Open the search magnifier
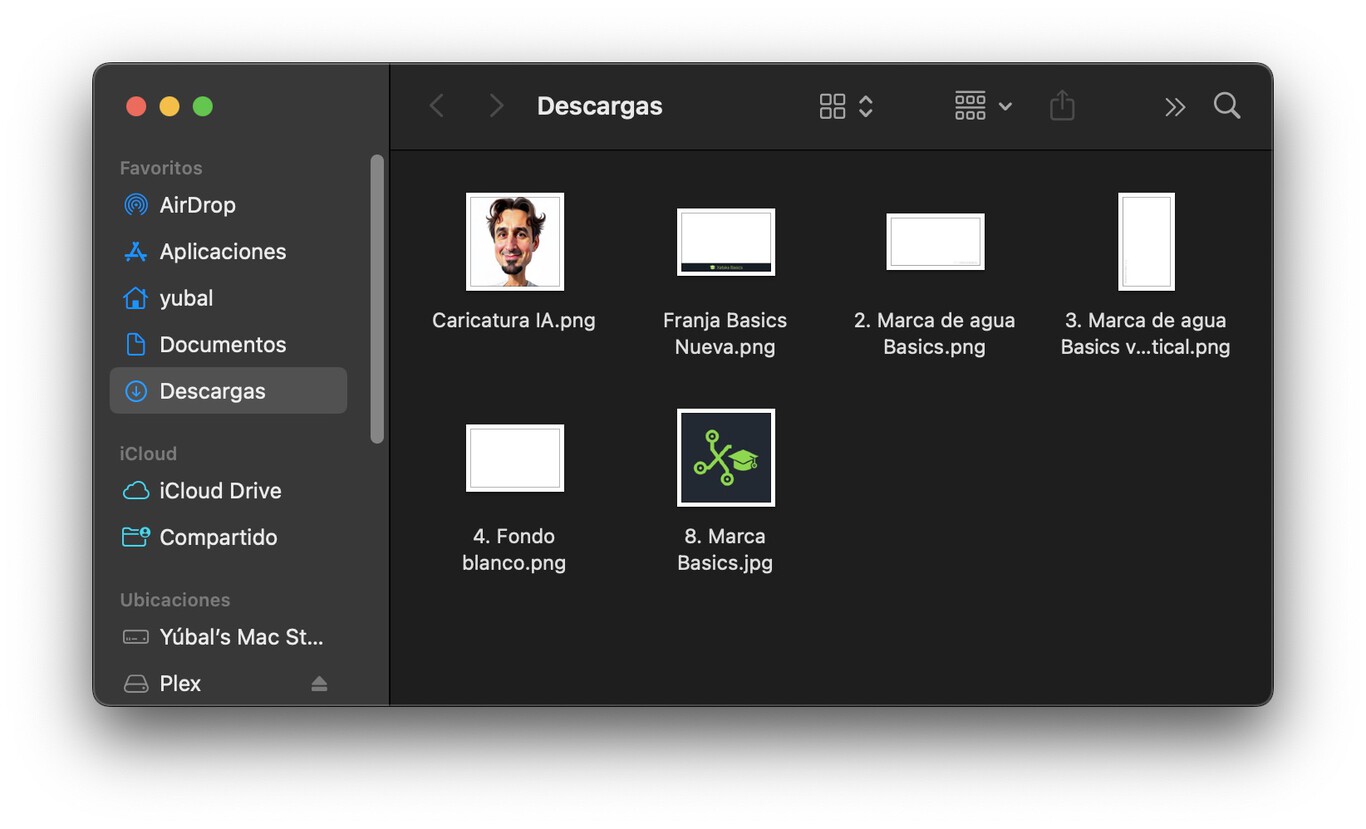This screenshot has height=829, width=1366. (1227, 105)
